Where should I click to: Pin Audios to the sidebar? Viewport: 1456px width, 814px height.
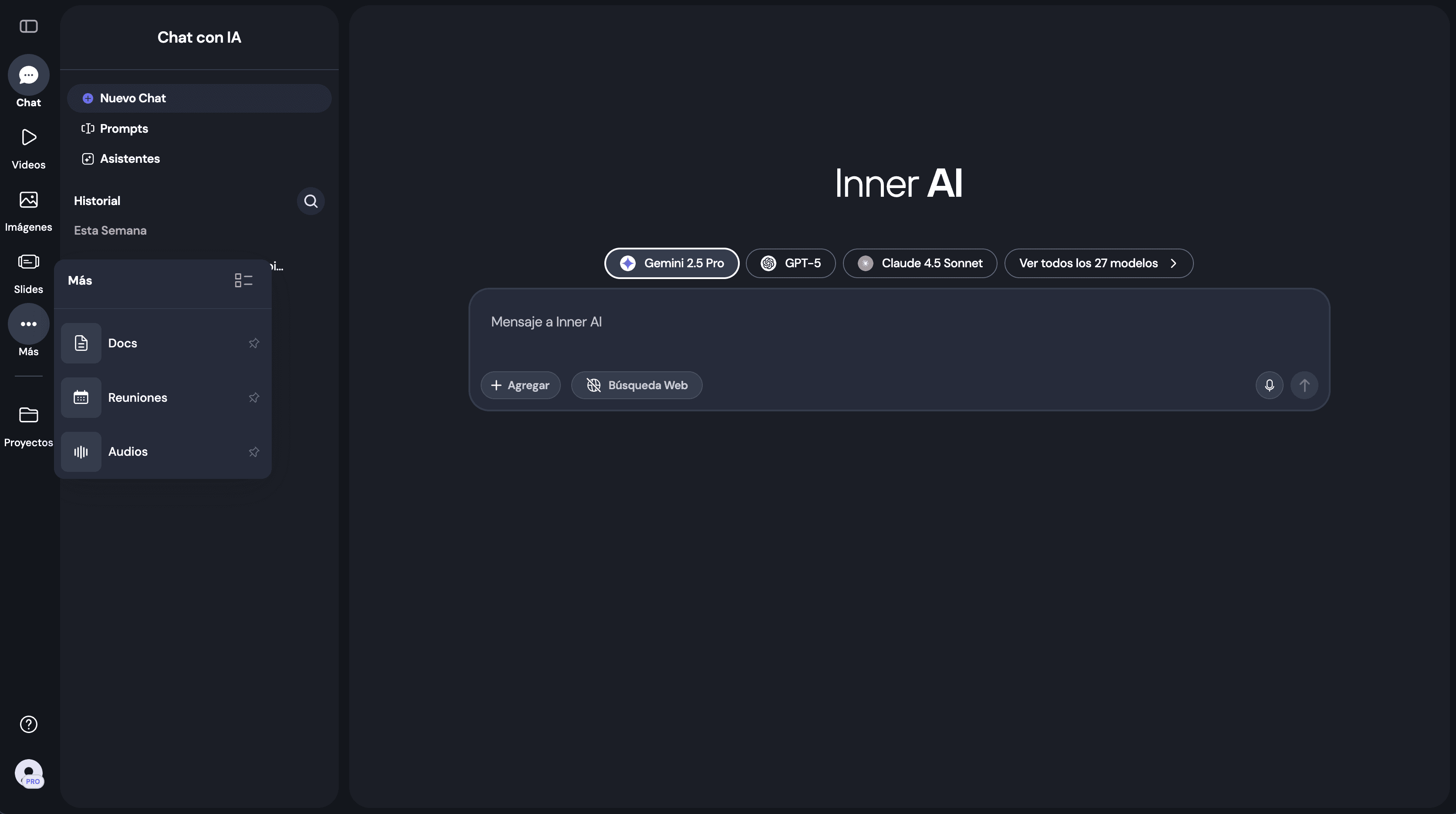pyautogui.click(x=254, y=452)
